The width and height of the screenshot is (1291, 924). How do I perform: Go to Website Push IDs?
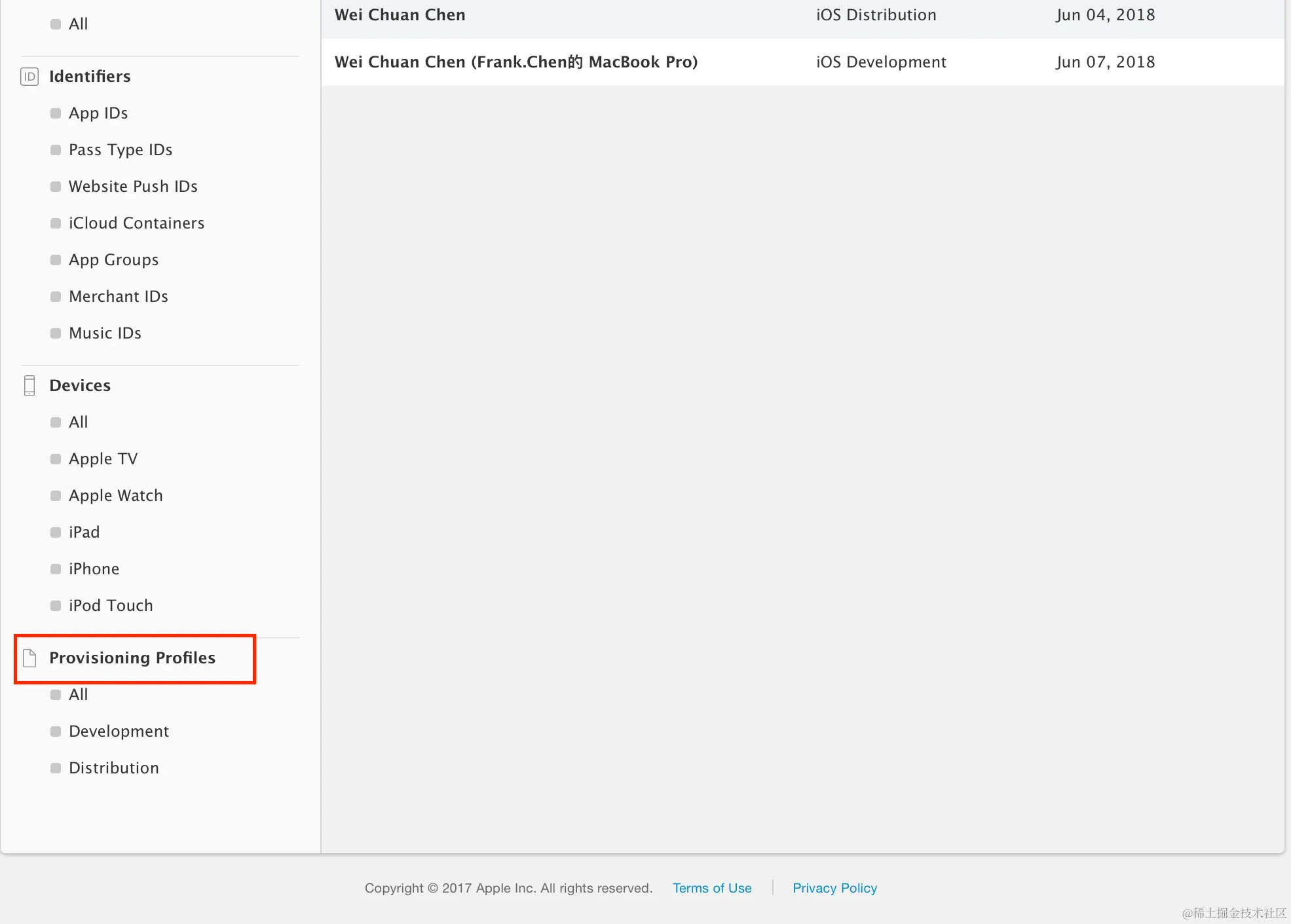pos(133,187)
